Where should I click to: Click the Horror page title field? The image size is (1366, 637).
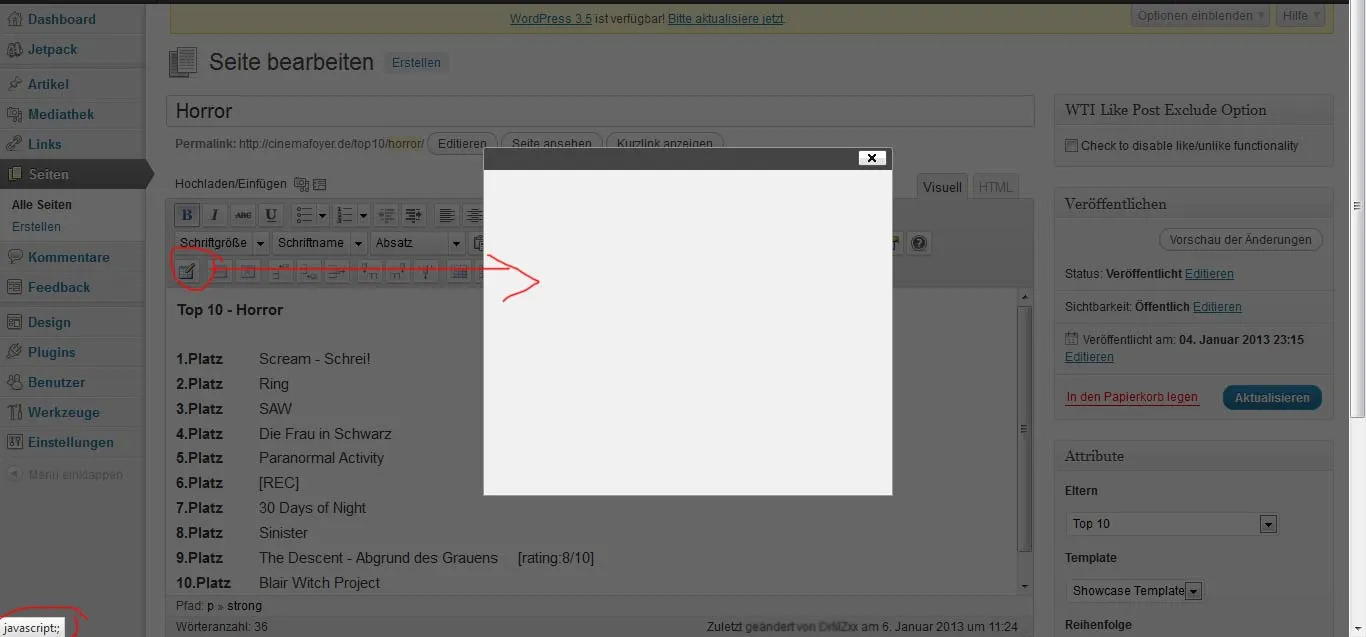pos(600,111)
